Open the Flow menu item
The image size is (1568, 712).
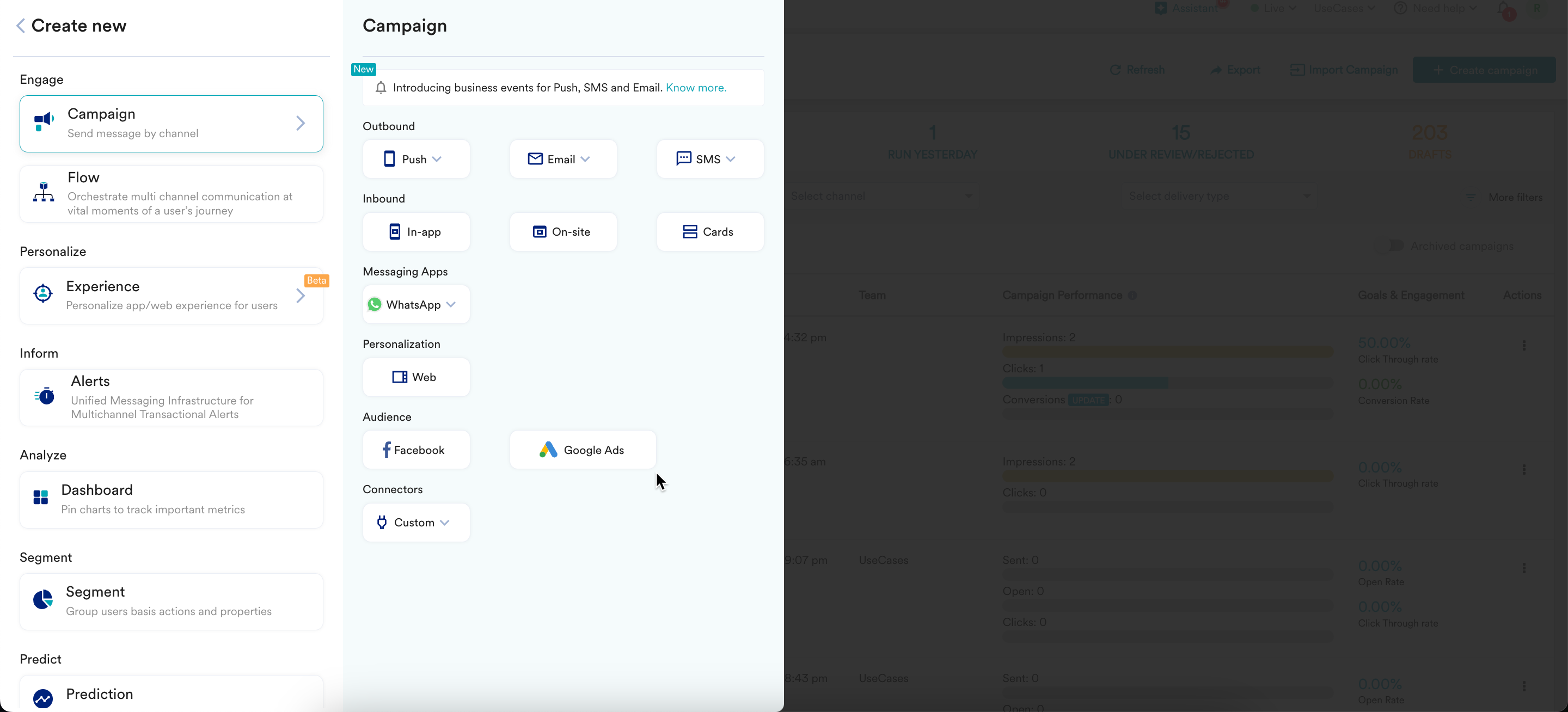[171, 194]
